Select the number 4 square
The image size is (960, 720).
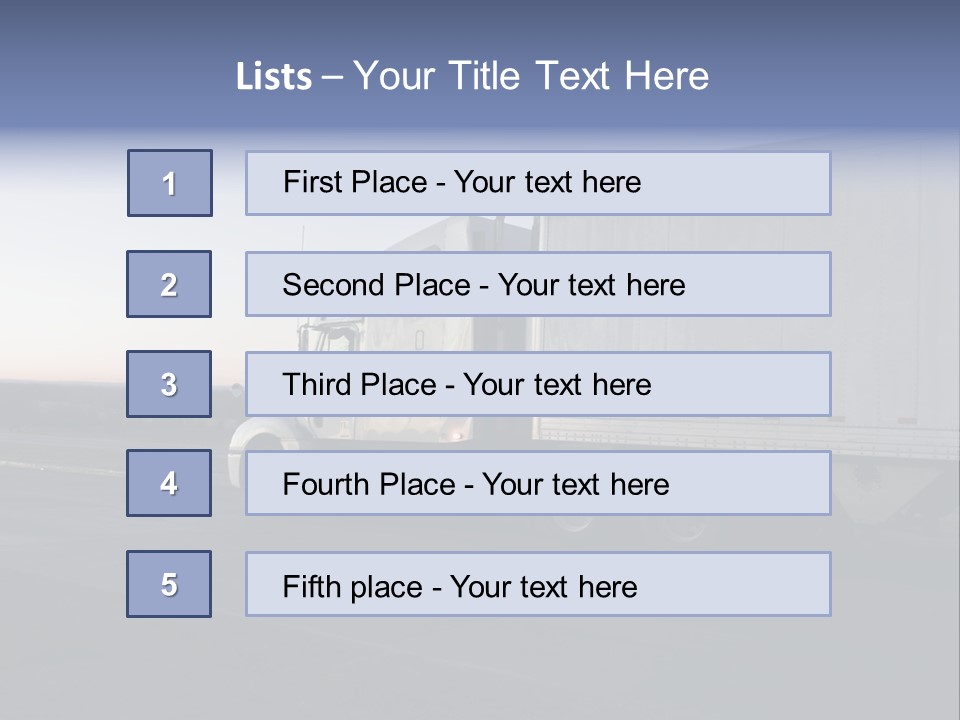tap(169, 483)
